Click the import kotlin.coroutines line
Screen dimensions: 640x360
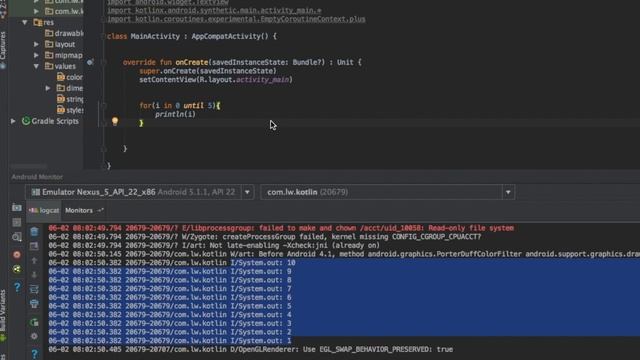(236, 19)
